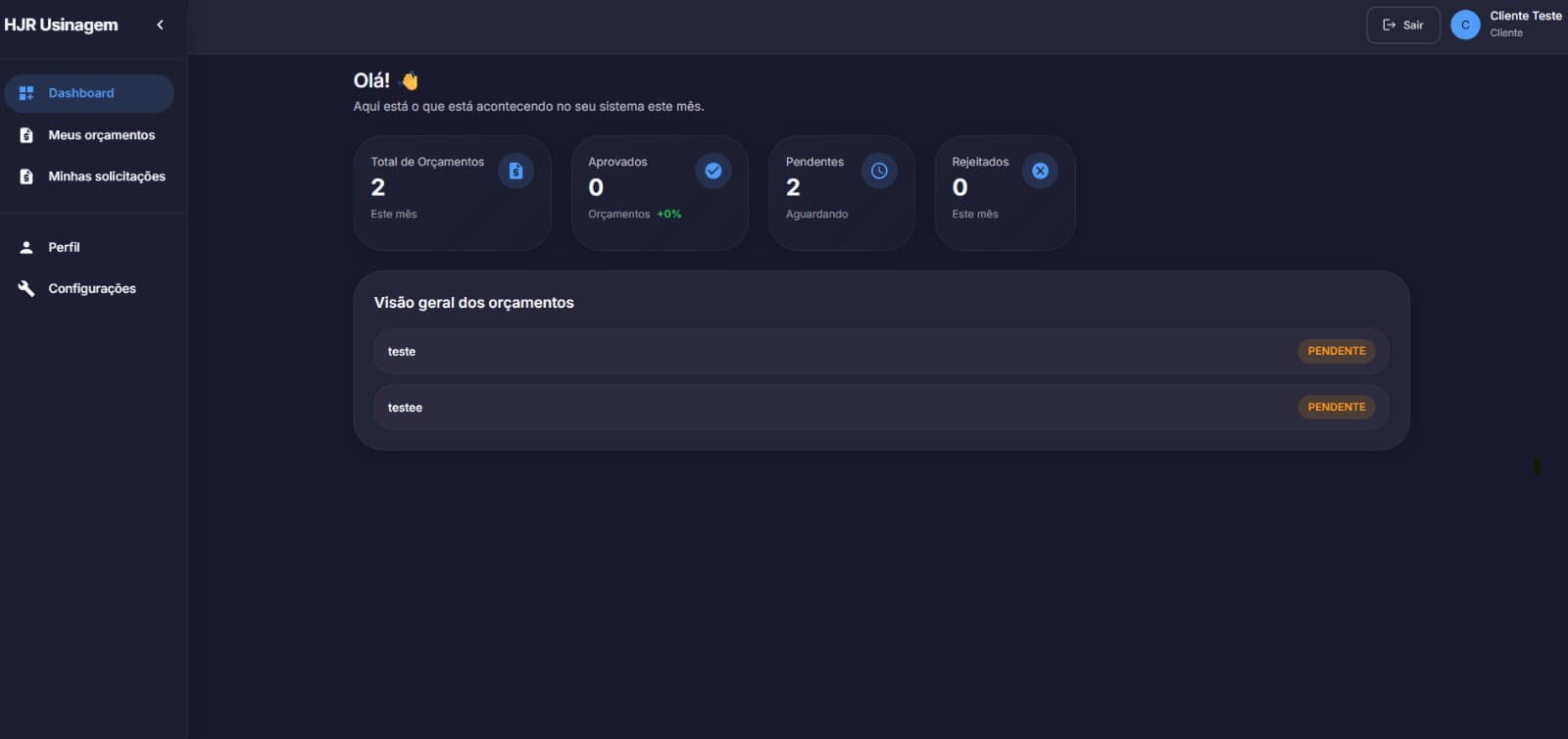Open the Perfil menu entry
This screenshot has height=739, width=1568.
click(x=64, y=247)
